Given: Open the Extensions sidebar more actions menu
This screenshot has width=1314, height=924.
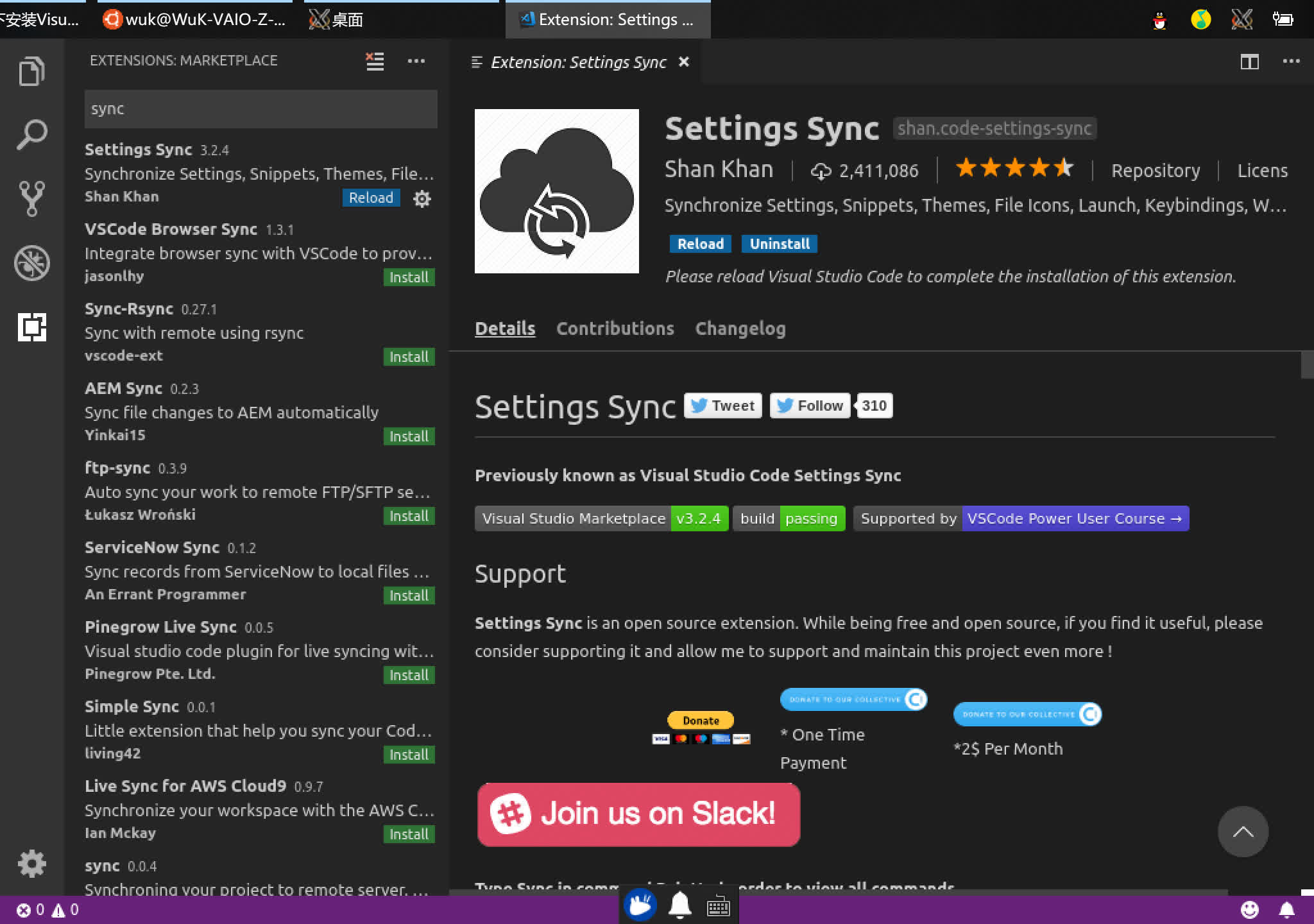Looking at the screenshot, I should 416,61.
